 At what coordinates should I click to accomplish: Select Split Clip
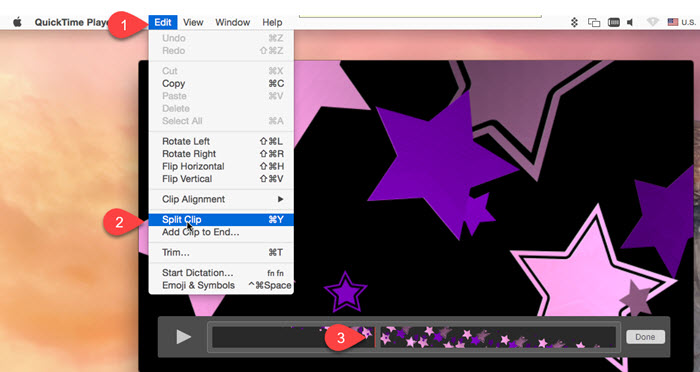coord(221,220)
